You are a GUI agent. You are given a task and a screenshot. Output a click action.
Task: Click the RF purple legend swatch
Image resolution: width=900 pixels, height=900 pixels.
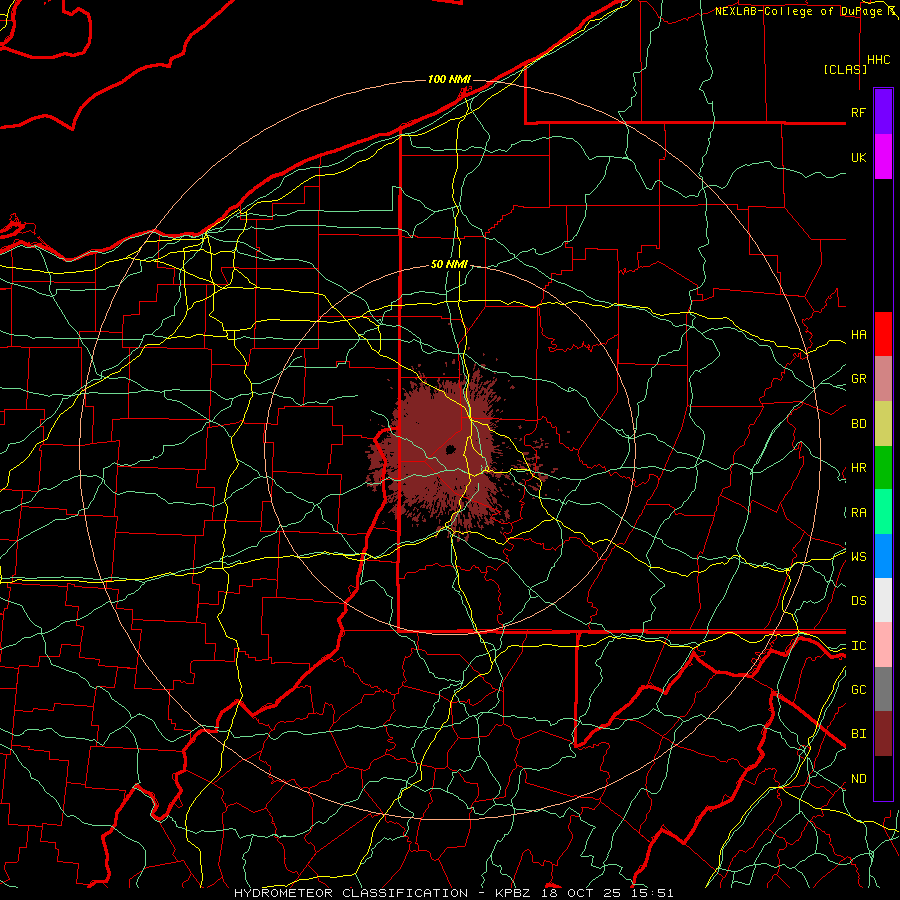(x=883, y=112)
